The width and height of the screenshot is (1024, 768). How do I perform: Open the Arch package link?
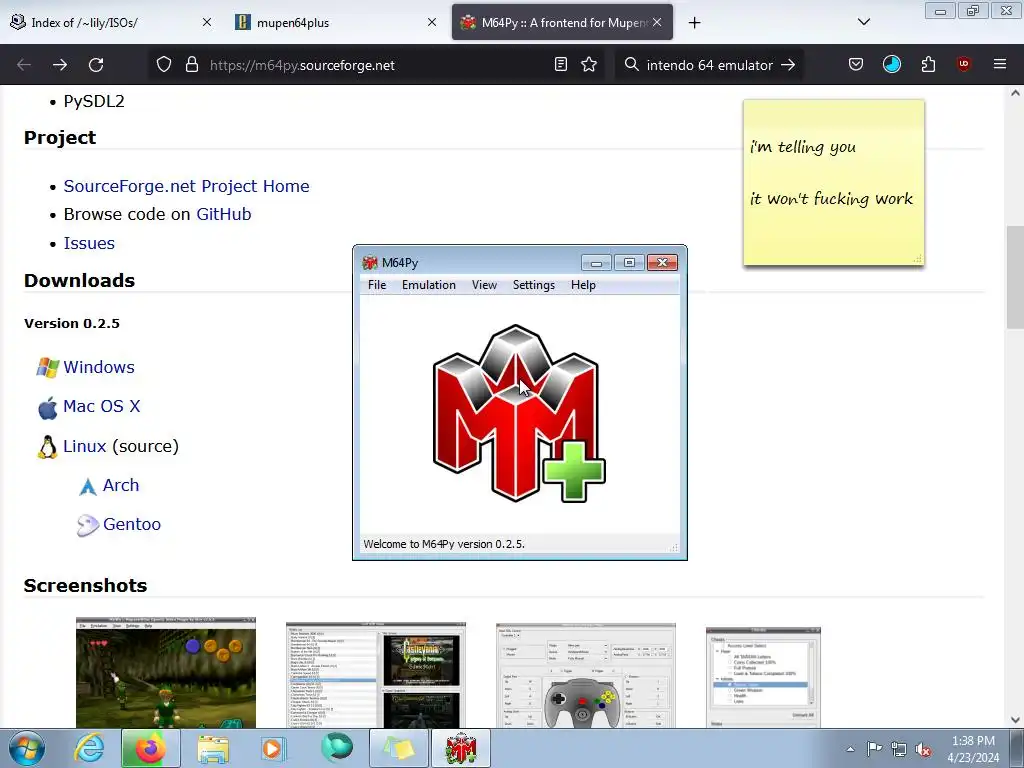click(x=121, y=485)
